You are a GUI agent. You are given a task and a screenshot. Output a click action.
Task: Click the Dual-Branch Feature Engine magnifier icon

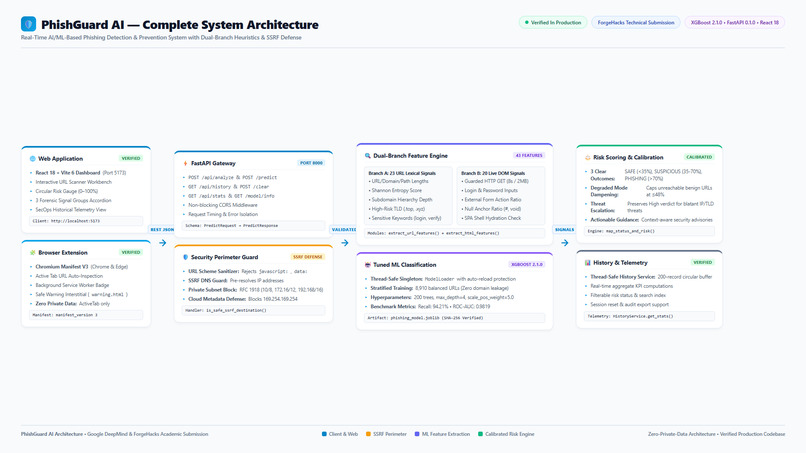pos(368,156)
